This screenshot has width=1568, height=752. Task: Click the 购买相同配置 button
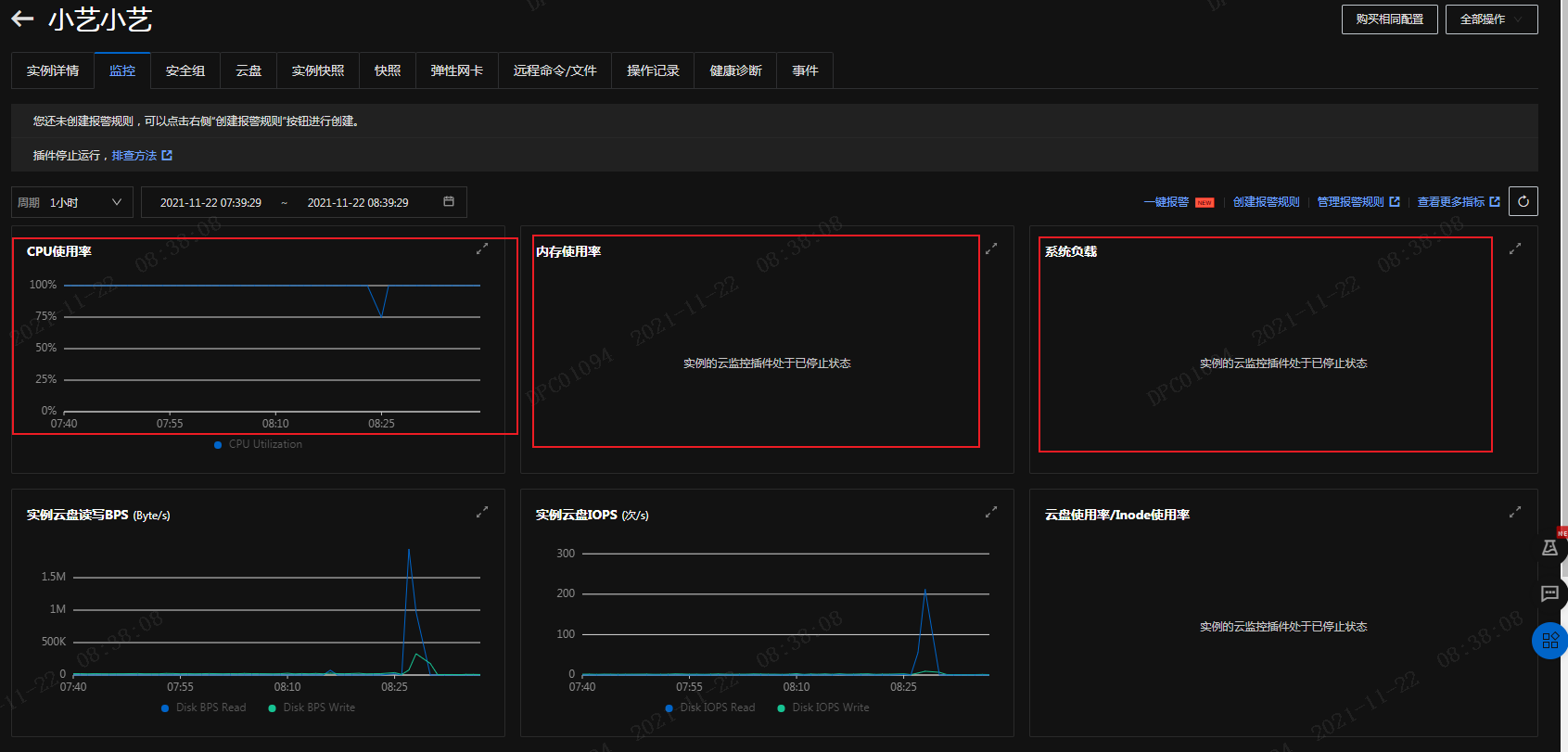(1389, 19)
